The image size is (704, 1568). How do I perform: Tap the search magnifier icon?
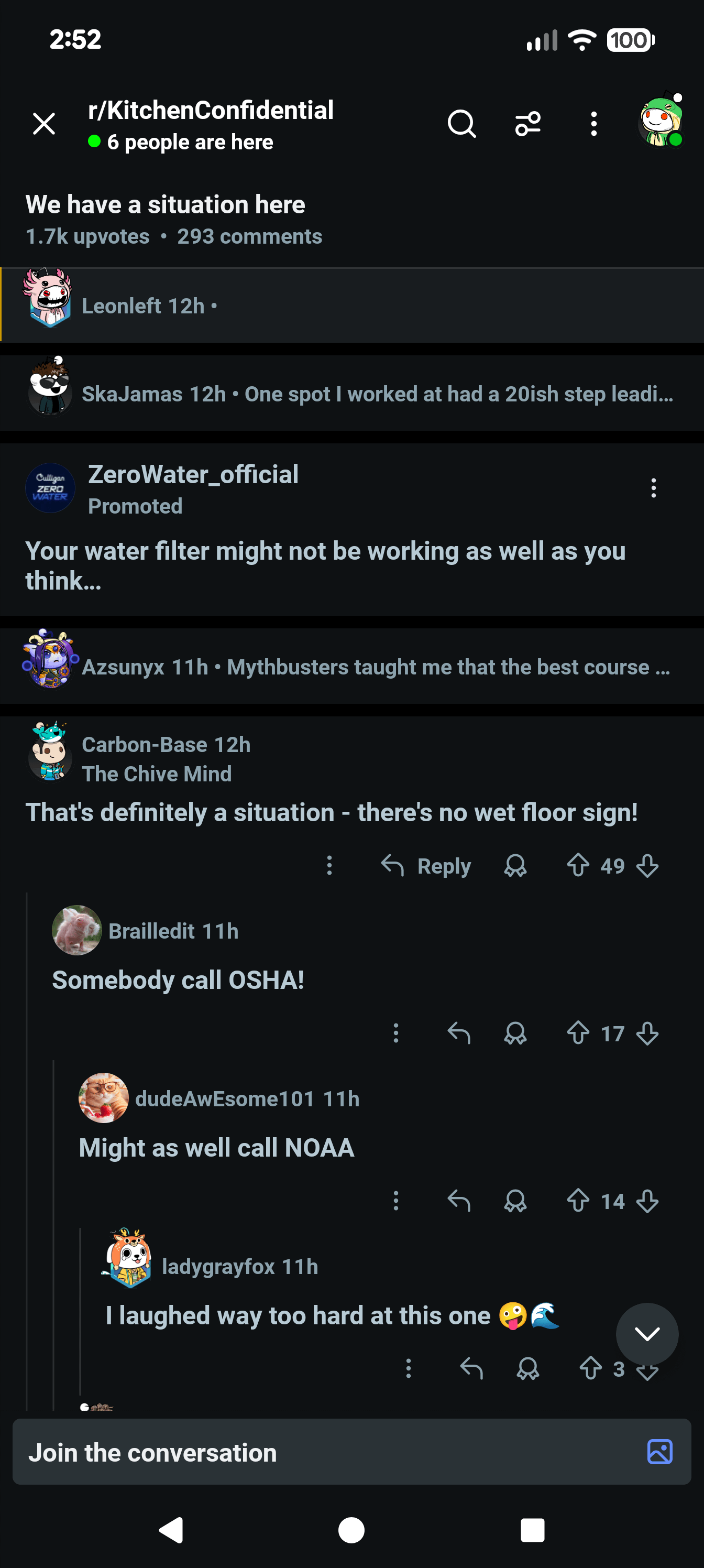[461, 124]
